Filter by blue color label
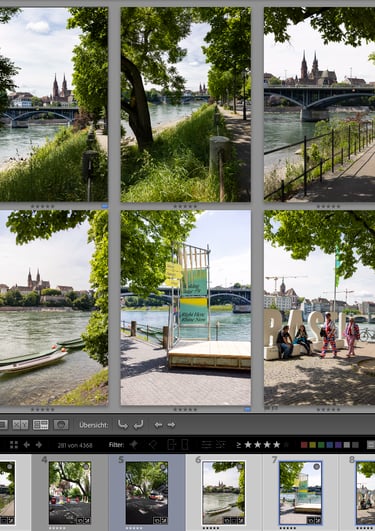 [x=330, y=445]
